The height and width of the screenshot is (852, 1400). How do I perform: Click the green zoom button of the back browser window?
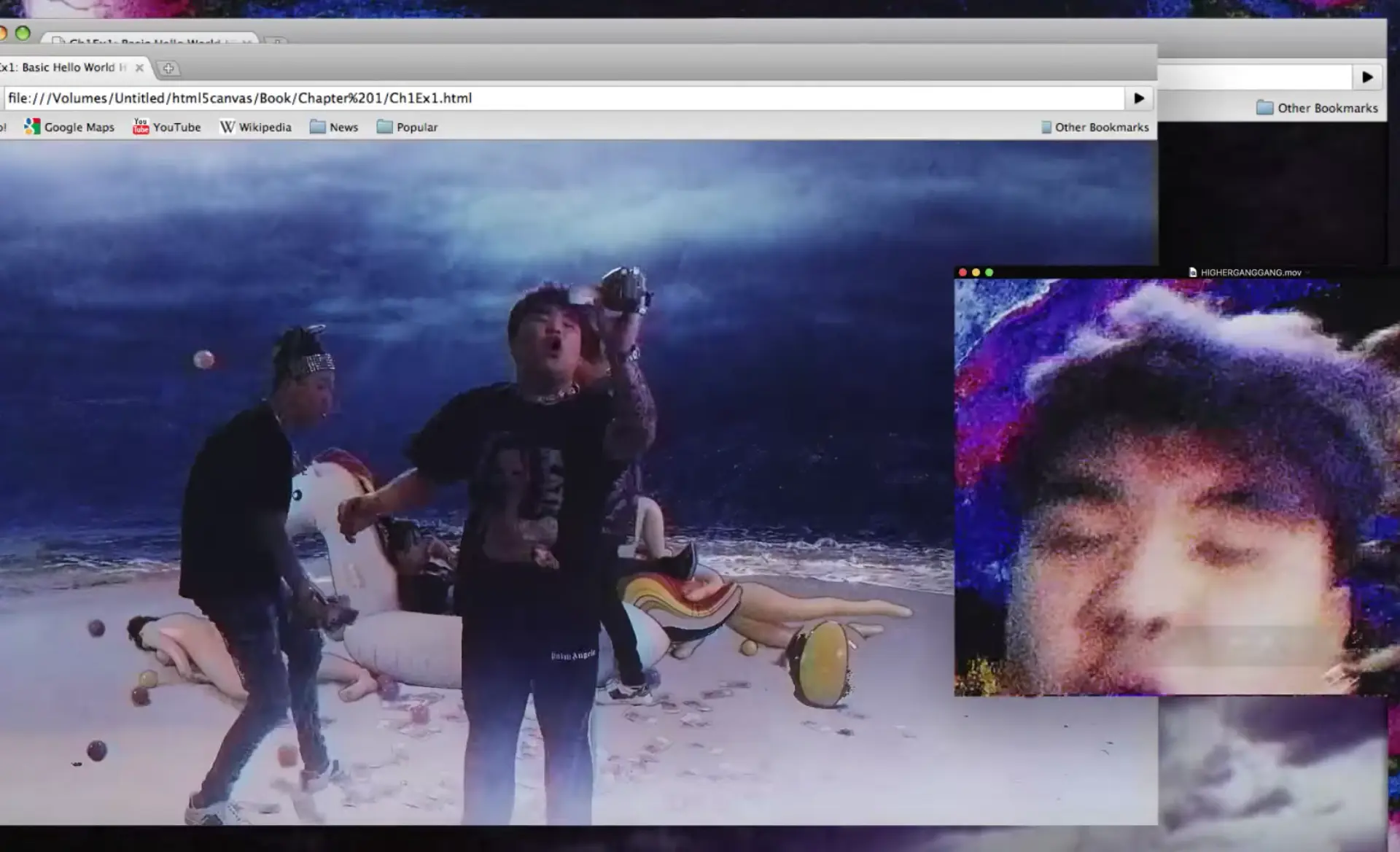(x=23, y=33)
